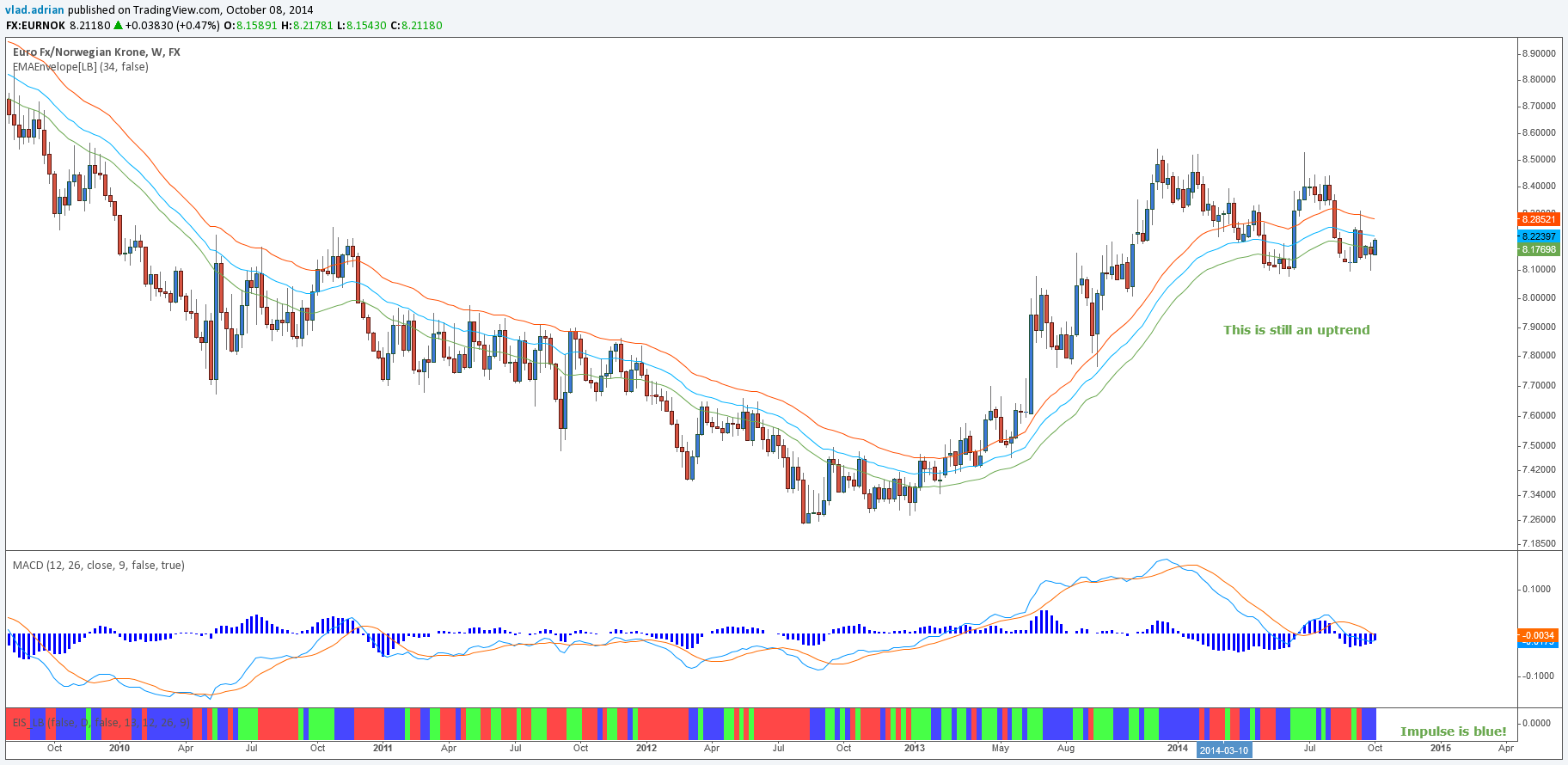This screenshot has height=765, width=1568.
Task: Click the FX:EURNOK symbol label
Action: coord(35,26)
